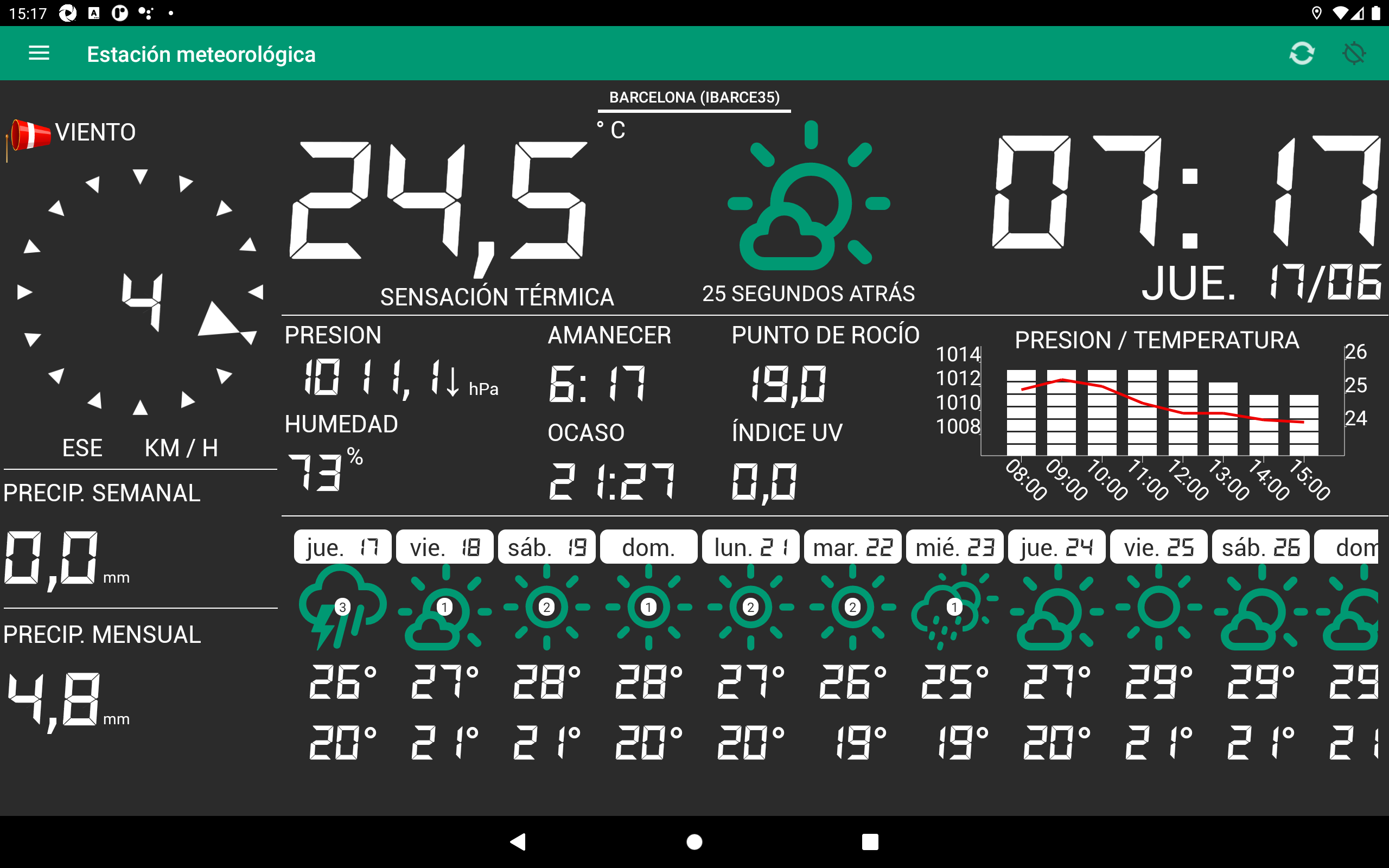This screenshot has width=1389, height=868.
Task: Tap the wind compass speed dial
Action: [141, 293]
